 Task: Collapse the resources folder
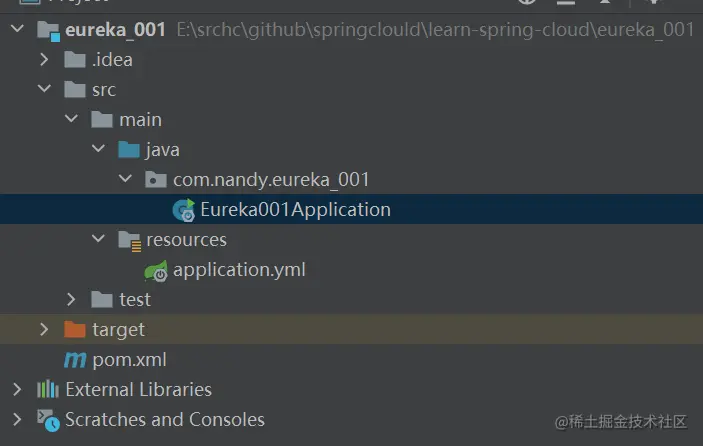[98, 239]
